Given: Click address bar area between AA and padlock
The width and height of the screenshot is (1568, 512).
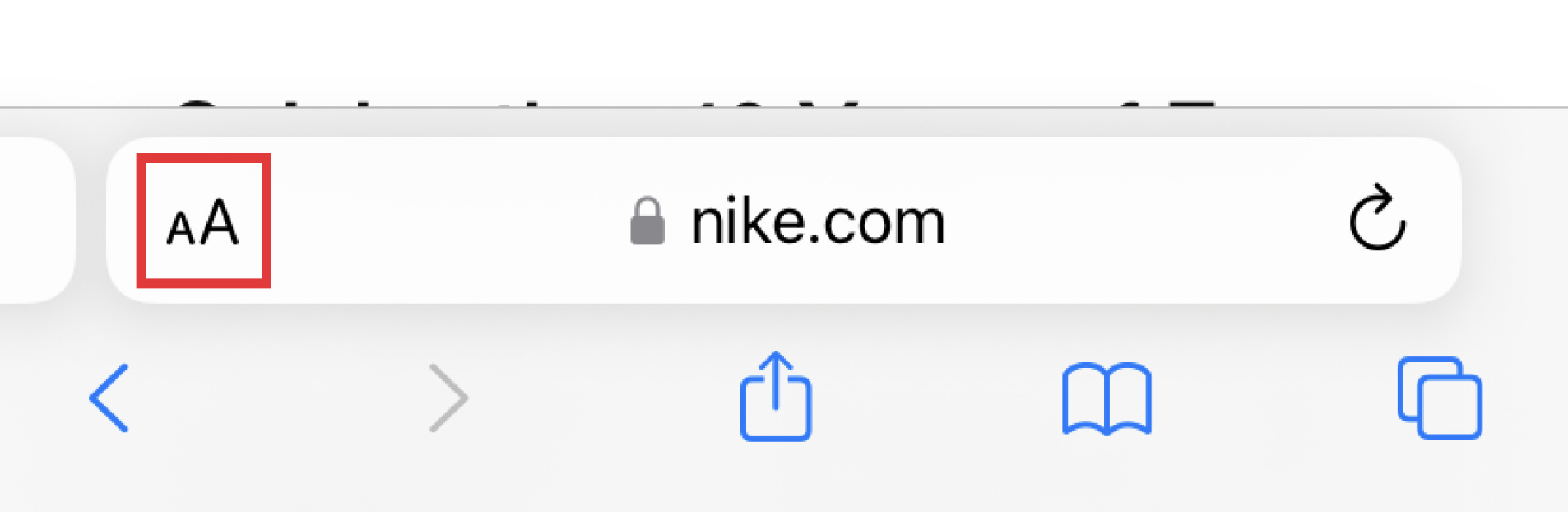Looking at the screenshot, I should tap(448, 221).
